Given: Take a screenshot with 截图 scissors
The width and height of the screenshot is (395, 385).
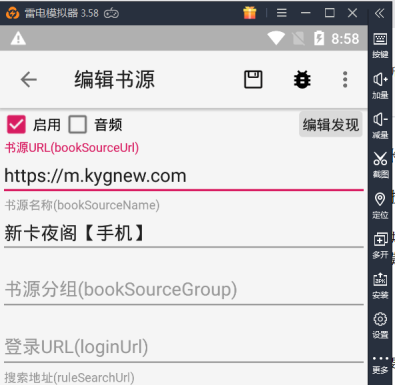Looking at the screenshot, I should point(380,165).
